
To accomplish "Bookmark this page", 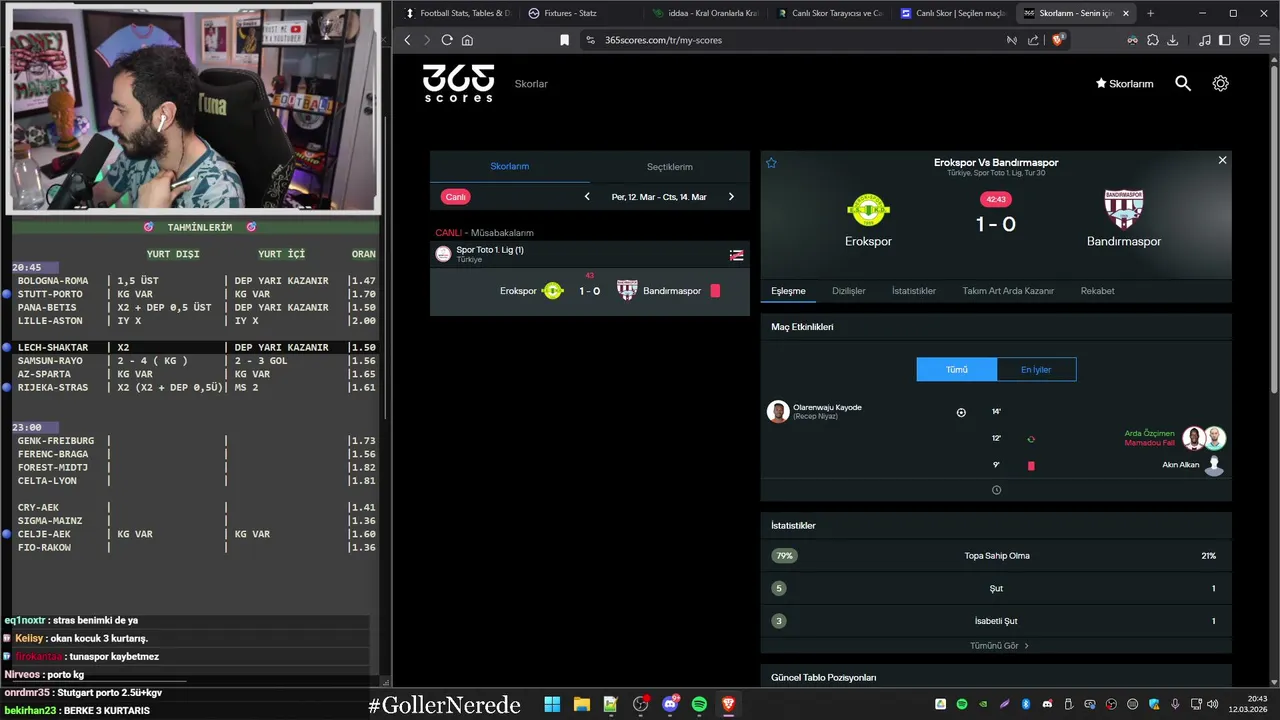I will (564, 40).
